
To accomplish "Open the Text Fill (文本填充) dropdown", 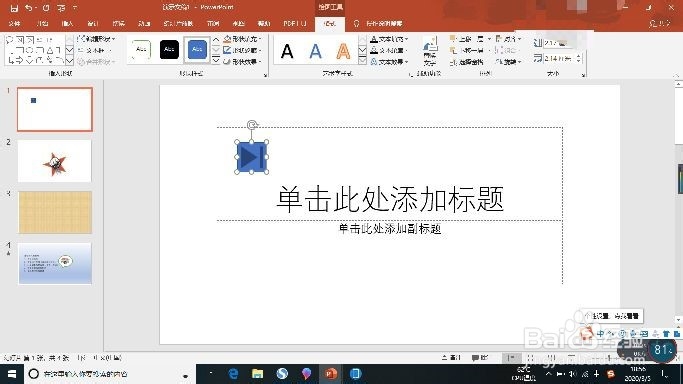I will pos(389,39).
